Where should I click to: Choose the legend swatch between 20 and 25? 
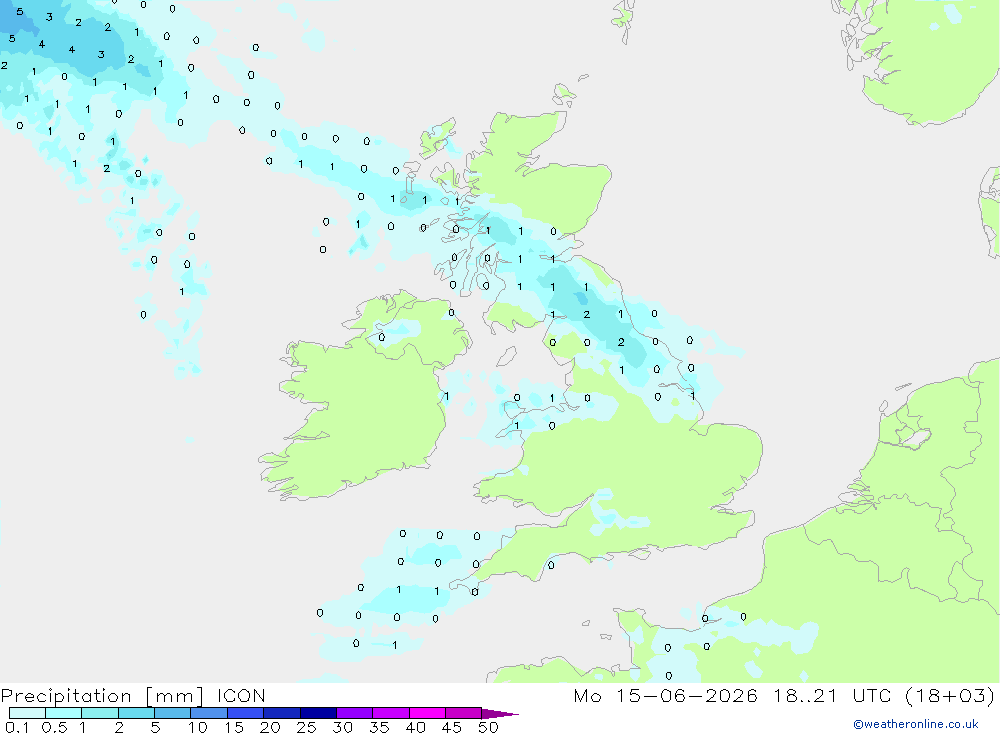point(281,713)
